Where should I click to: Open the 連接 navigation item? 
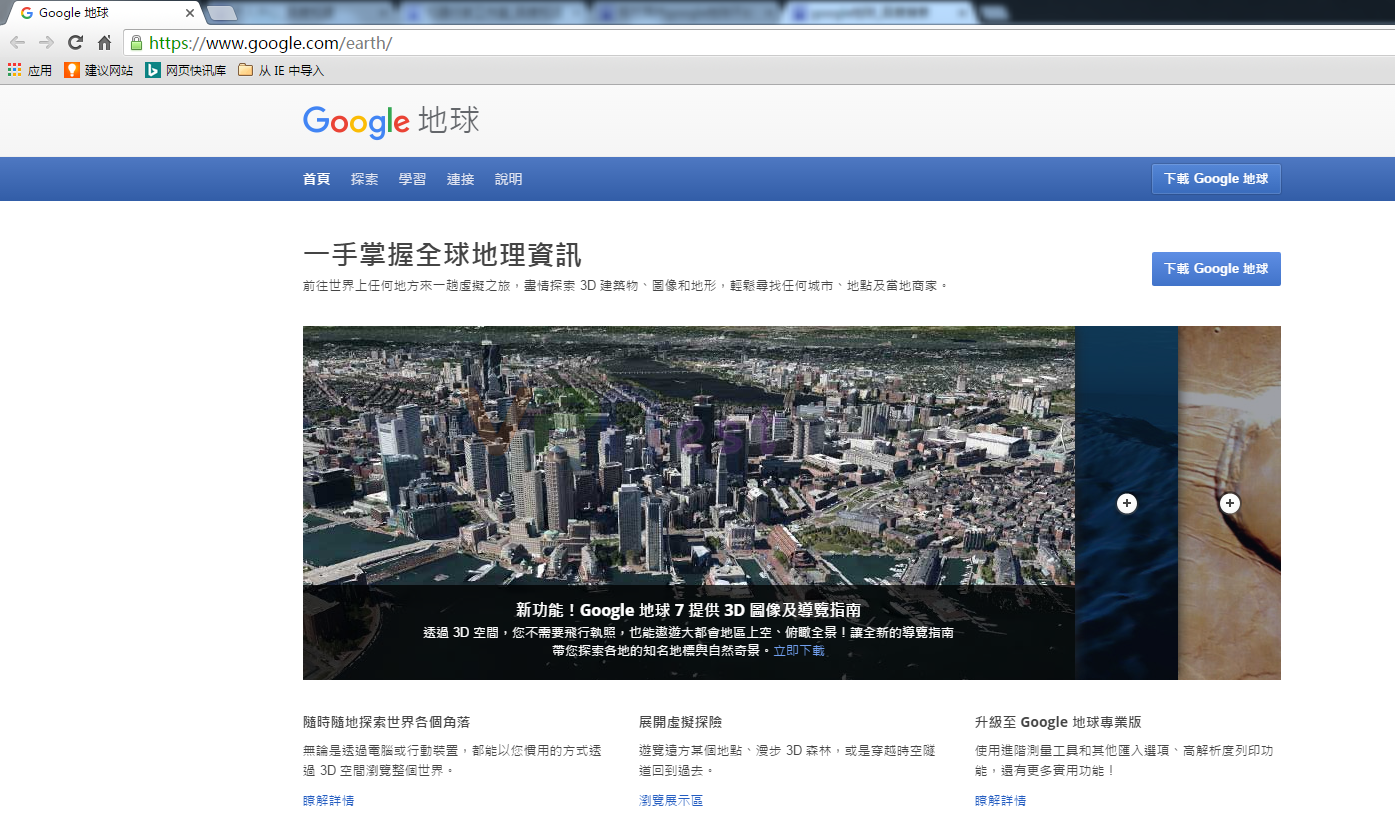pos(460,179)
